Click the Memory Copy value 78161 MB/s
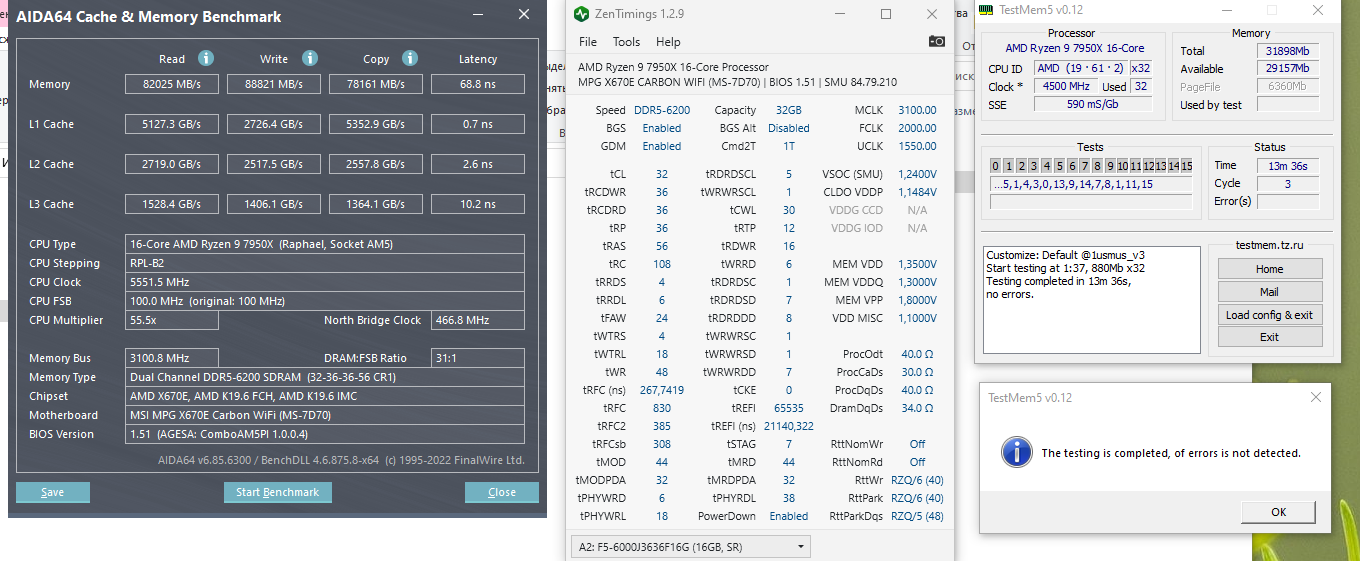This screenshot has height=561, width=1360. (376, 84)
